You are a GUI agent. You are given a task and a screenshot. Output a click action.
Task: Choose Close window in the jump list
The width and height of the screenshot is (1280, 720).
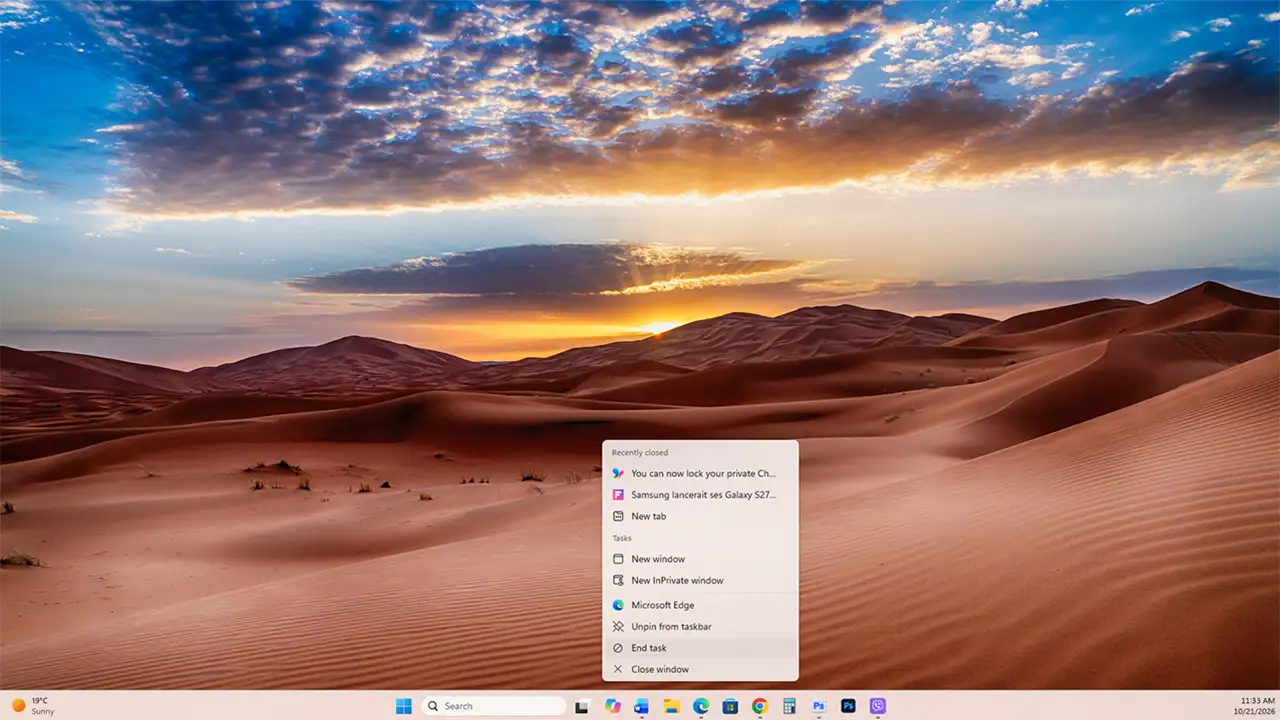coord(700,669)
